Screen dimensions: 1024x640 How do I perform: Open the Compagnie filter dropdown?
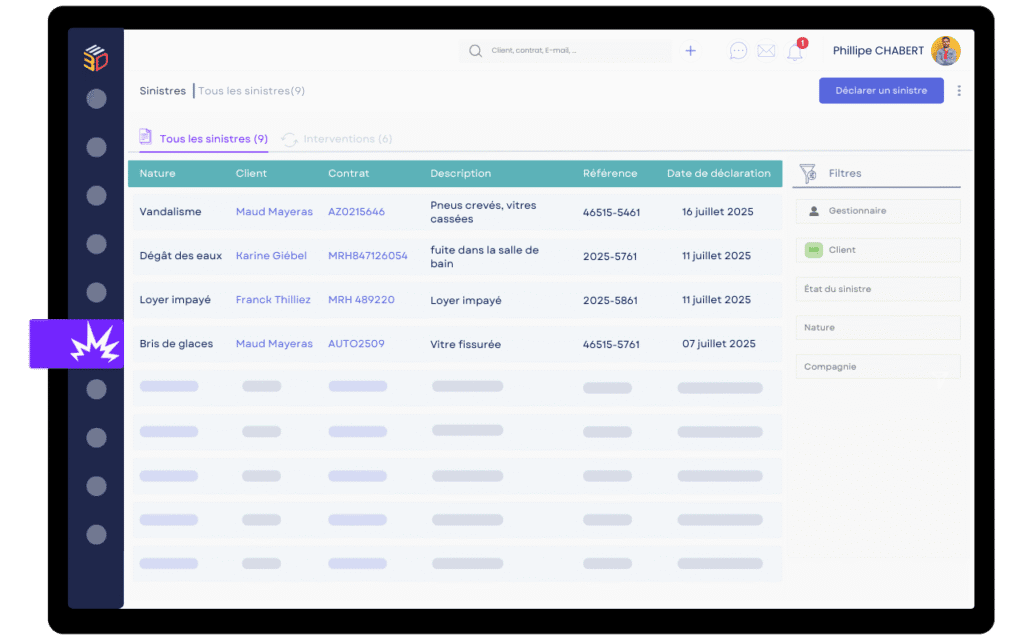coord(878,367)
